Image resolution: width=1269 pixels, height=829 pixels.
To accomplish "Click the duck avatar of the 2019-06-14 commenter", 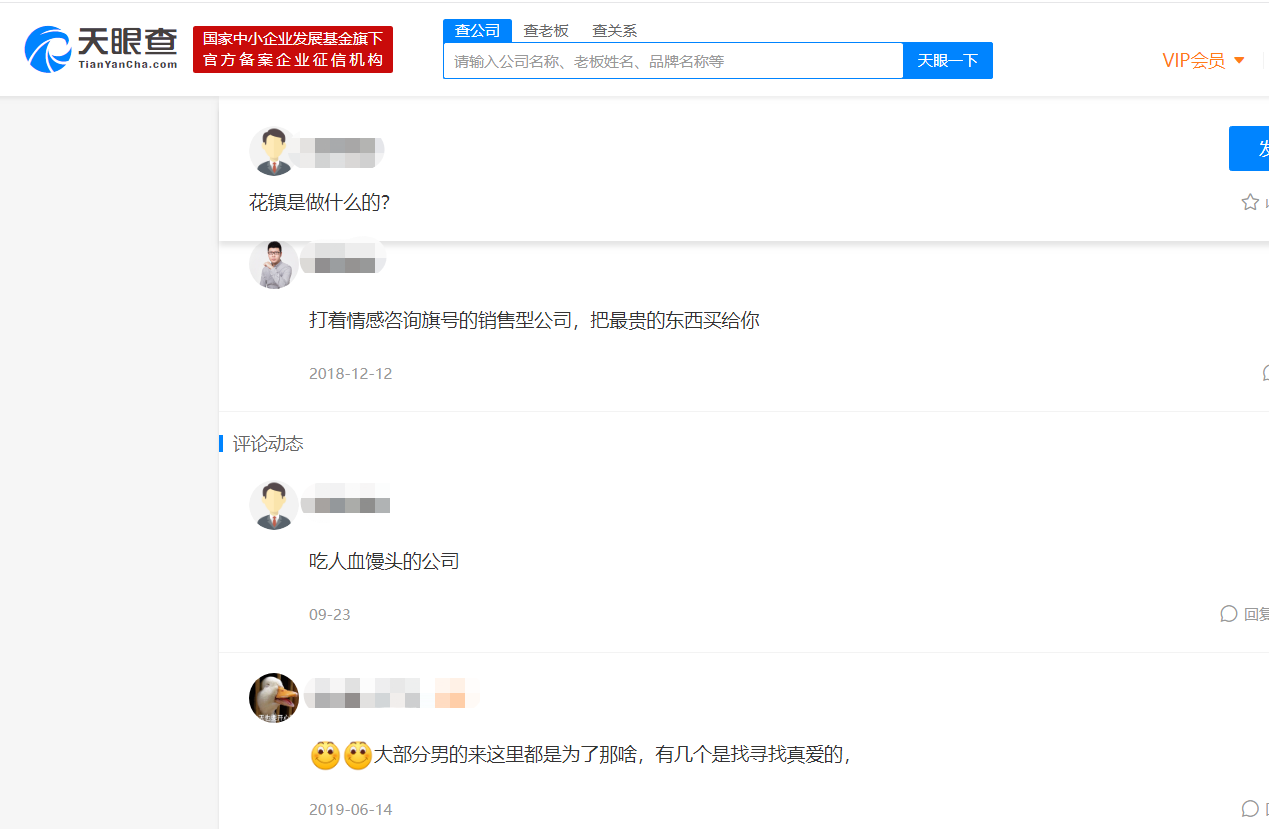I will [x=273, y=698].
